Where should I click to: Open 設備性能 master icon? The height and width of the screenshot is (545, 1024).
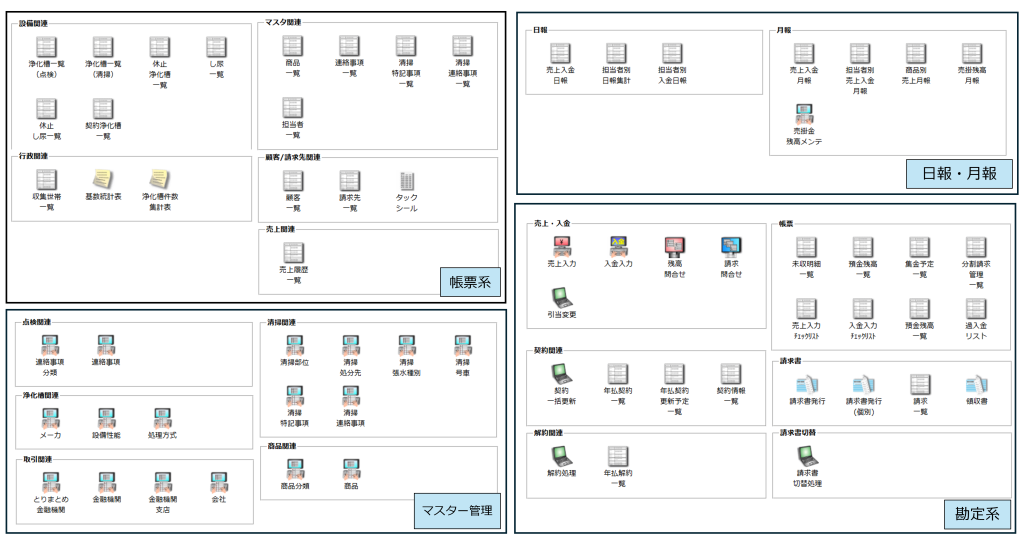(106, 418)
